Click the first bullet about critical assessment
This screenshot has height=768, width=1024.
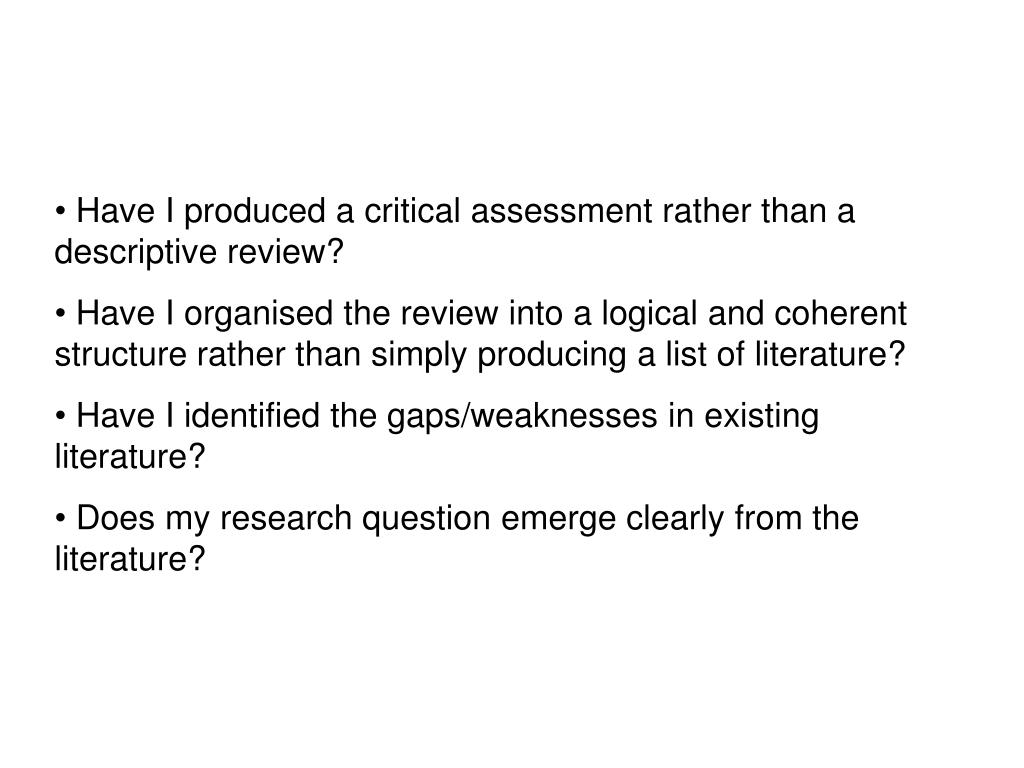pyautogui.click(x=455, y=231)
